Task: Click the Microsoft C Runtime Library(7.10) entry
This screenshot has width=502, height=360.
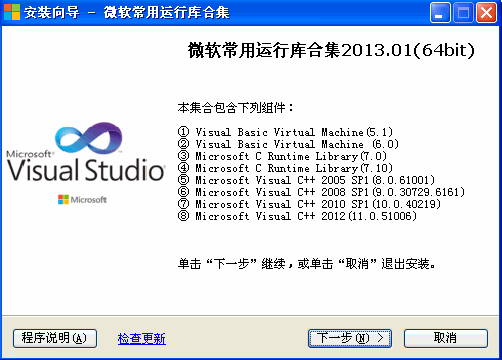Action: pyautogui.click(x=285, y=168)
